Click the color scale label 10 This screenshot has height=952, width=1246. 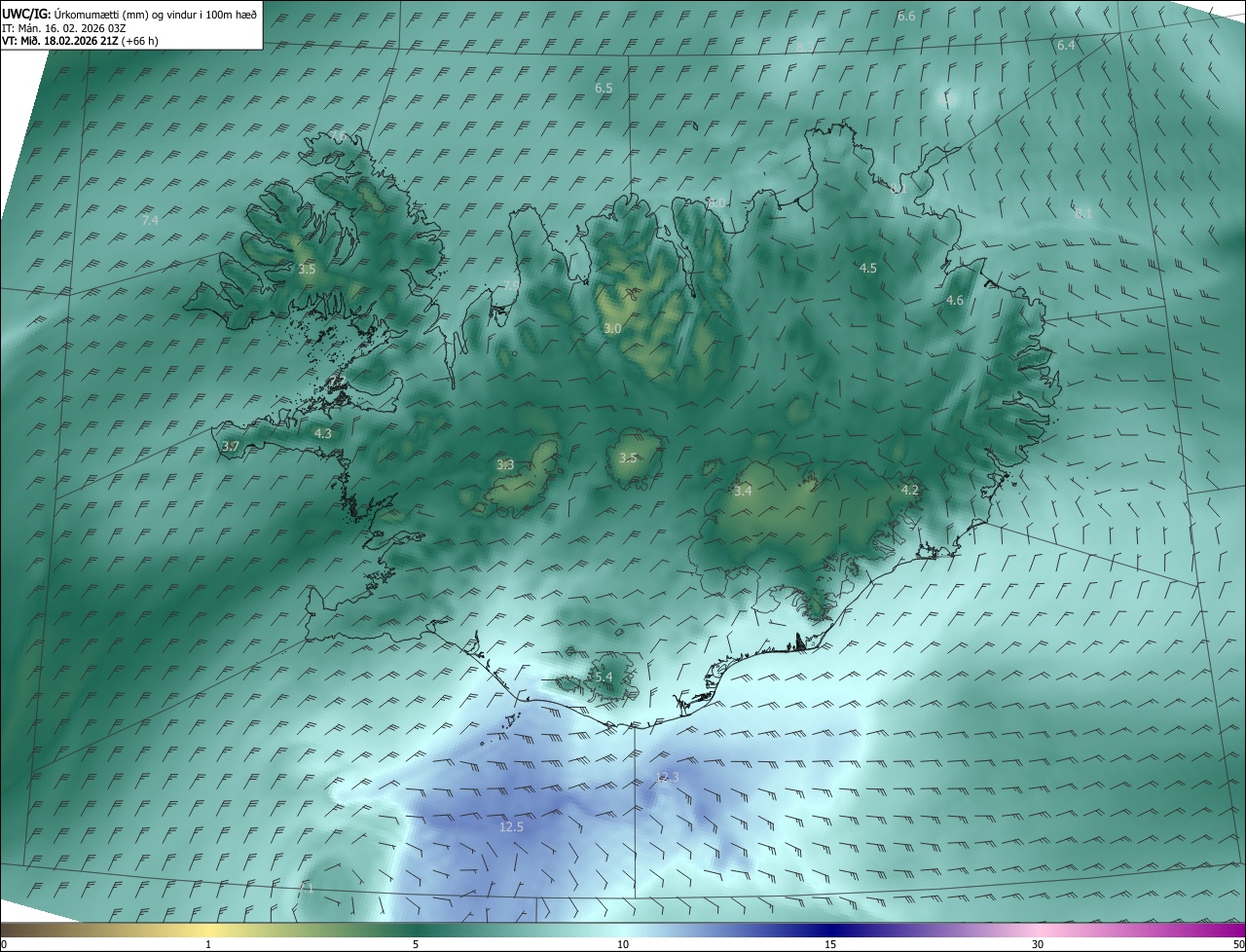pyautogui.click(x=623, y=944)
